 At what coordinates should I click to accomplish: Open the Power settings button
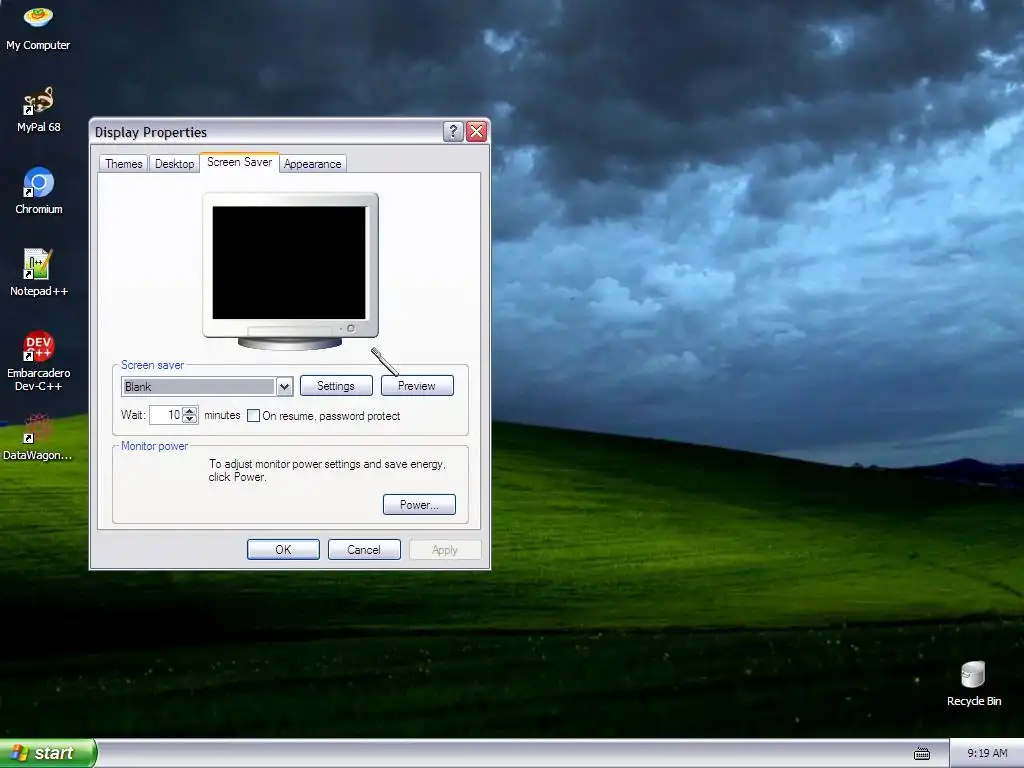(x=419, y=505)
